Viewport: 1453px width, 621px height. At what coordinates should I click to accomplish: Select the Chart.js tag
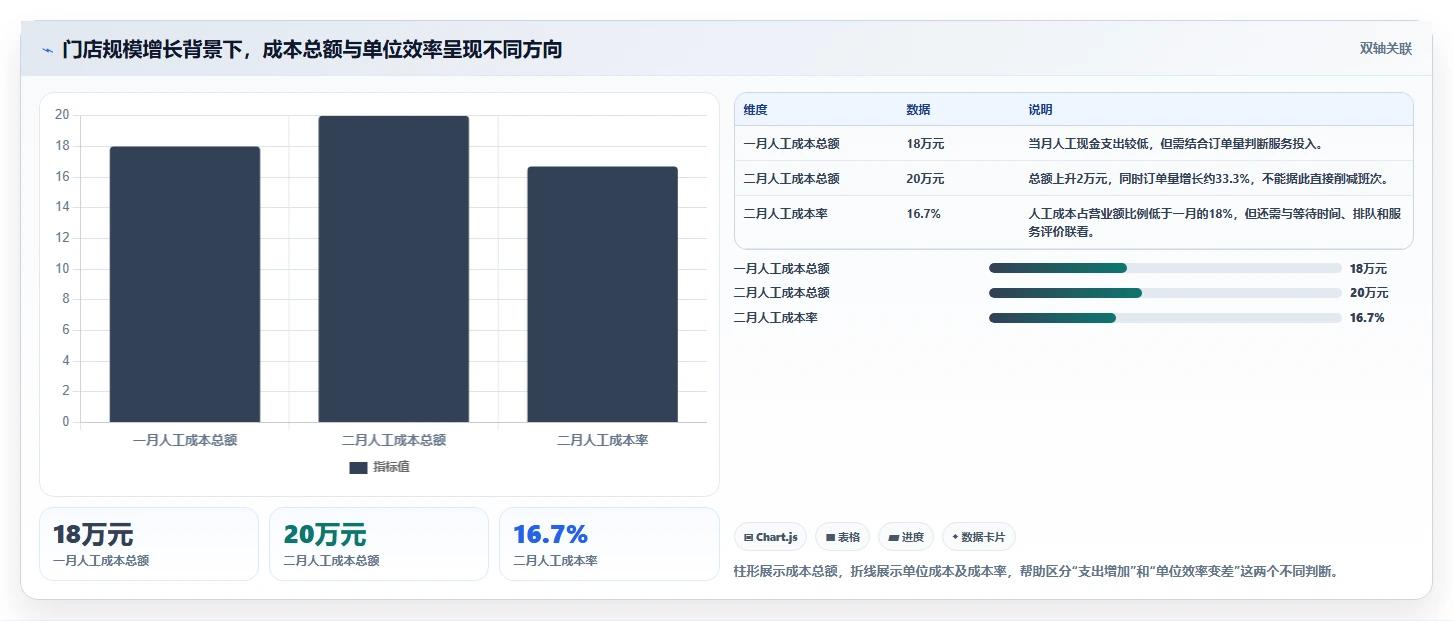[x=771, y=537]
